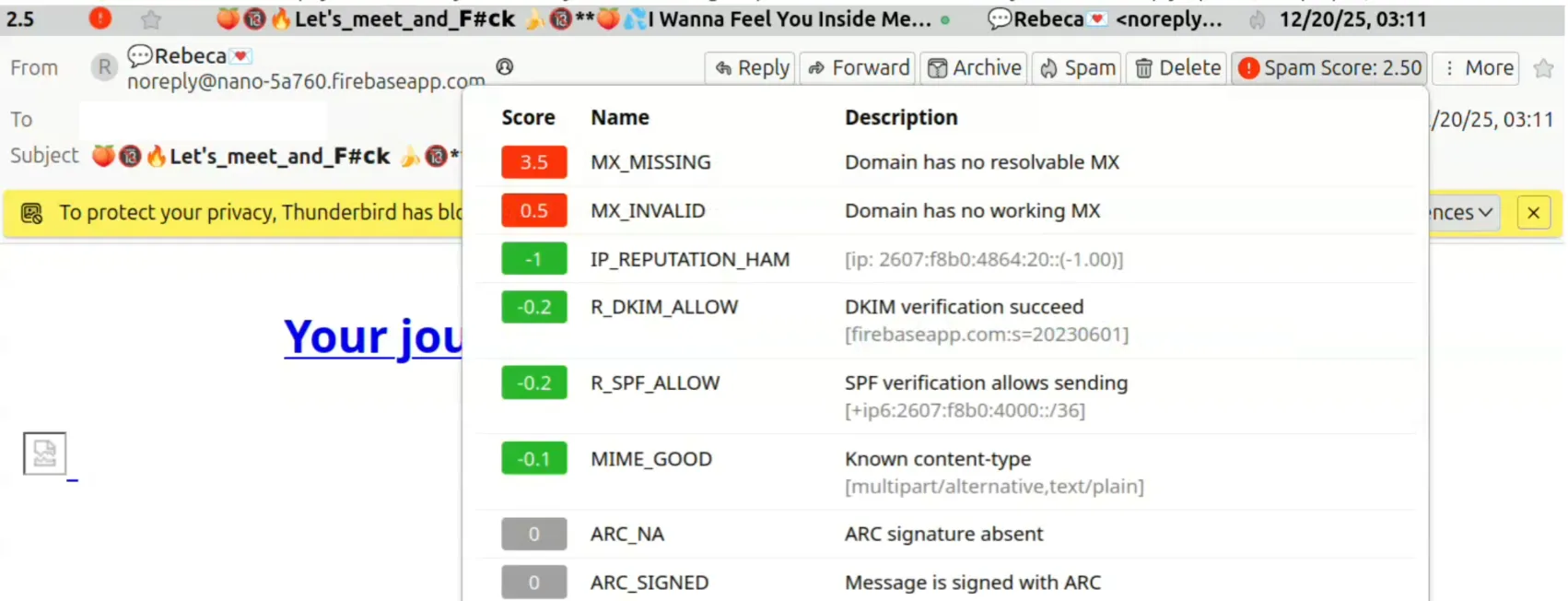
Task: Click the broken image placeholder in the message body
Action: click(44, 453)
